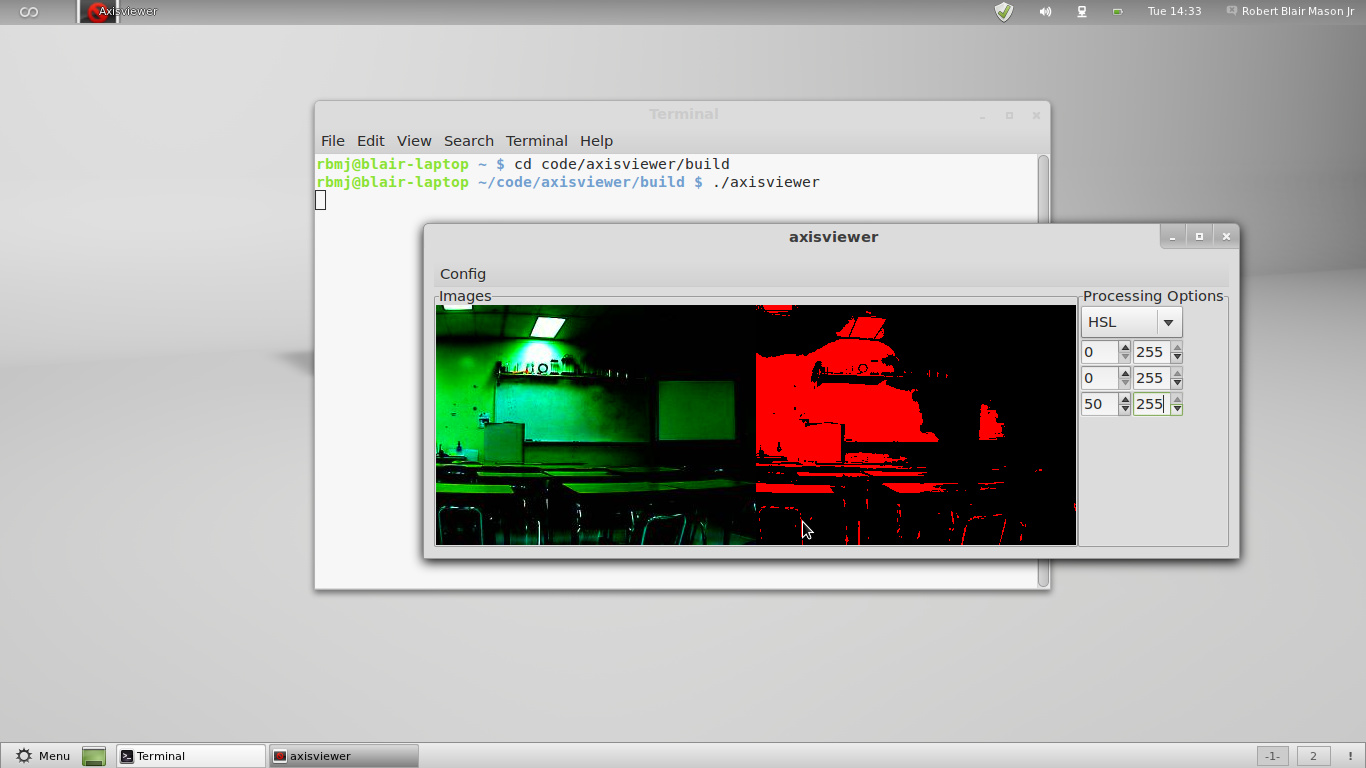Open the Robert Blair Mason Jr user menu

click(1289, 12)
